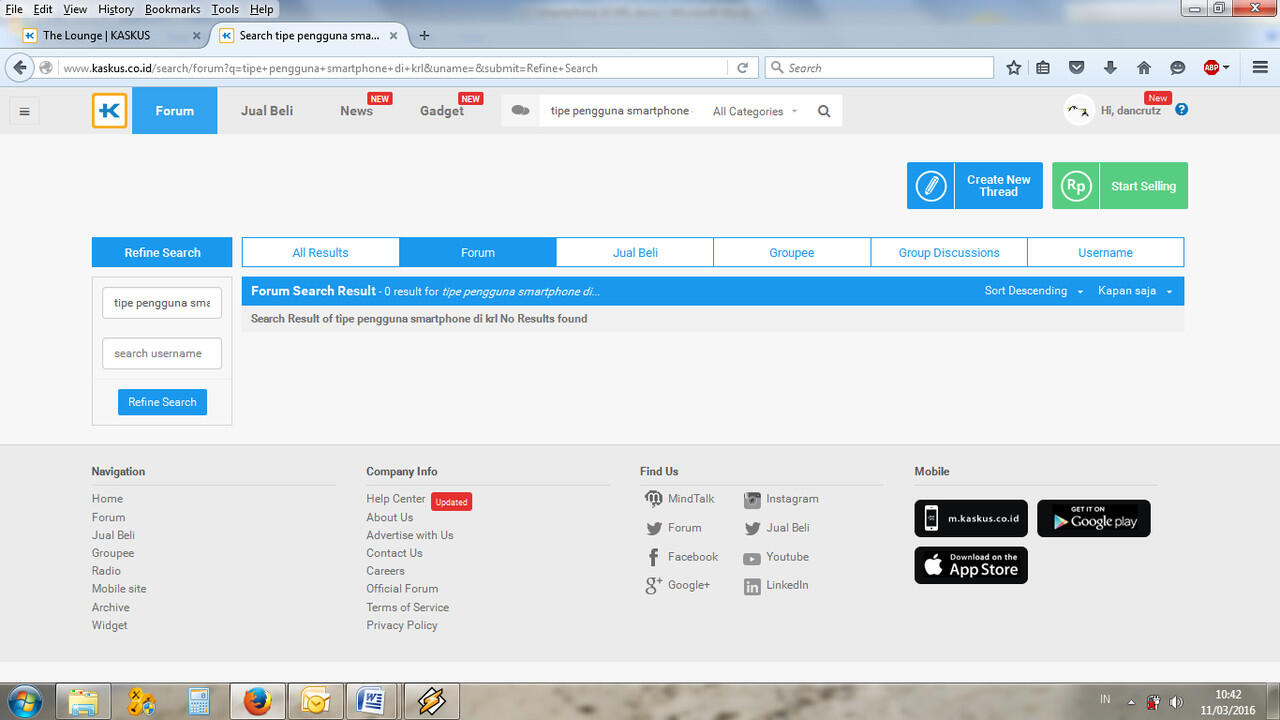Click the Refine Search submit button
This screenshot has width=1280, height=720.
coord(162,402)
